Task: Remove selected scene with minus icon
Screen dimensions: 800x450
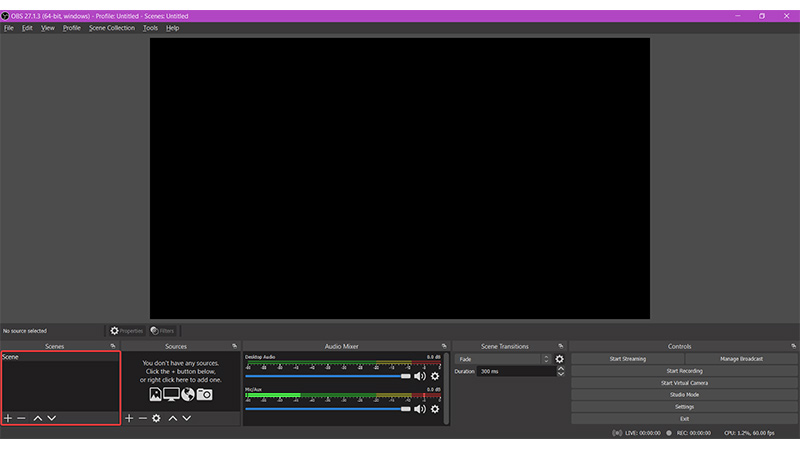Action: click(x=21, y=418)
